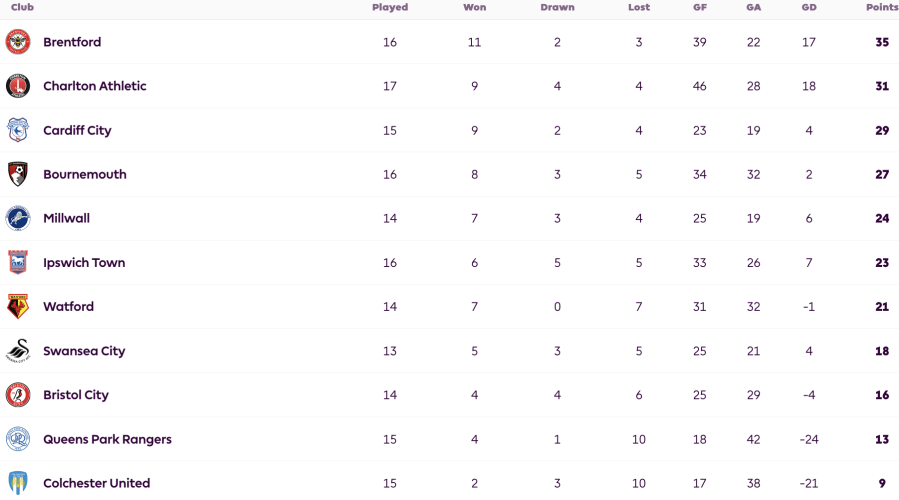Click the Bournemouth club badge
The width and height of the screenshot is (899, 500).
click(x=18, y=174)
